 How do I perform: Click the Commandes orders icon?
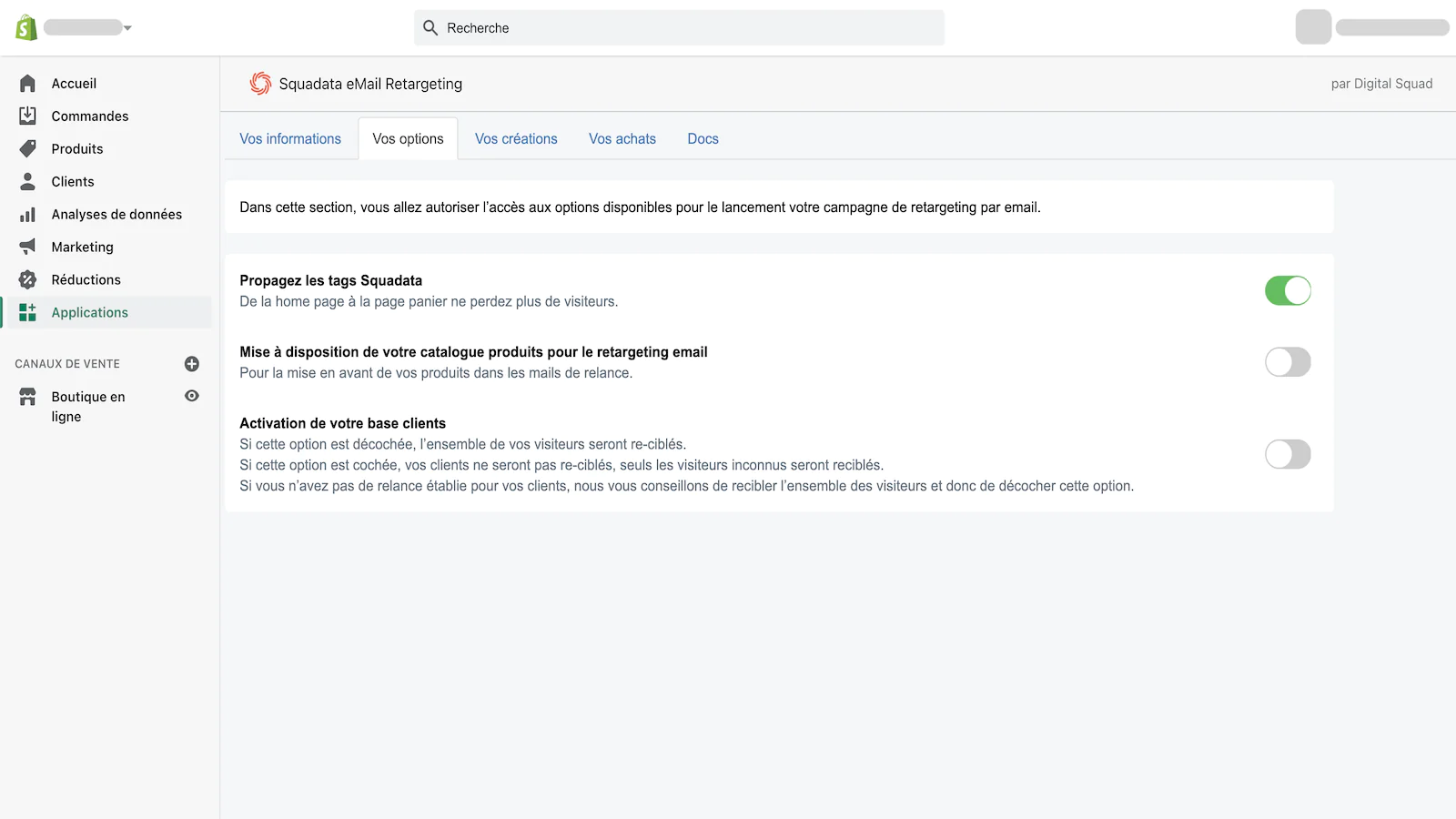(x=27, y=116)
